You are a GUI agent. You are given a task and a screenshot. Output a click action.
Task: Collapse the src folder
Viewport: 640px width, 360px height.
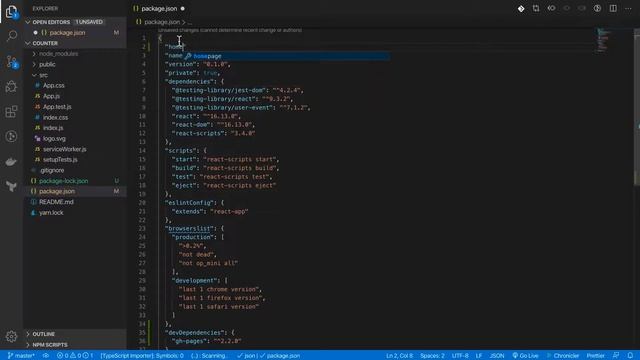coord(43,75)
